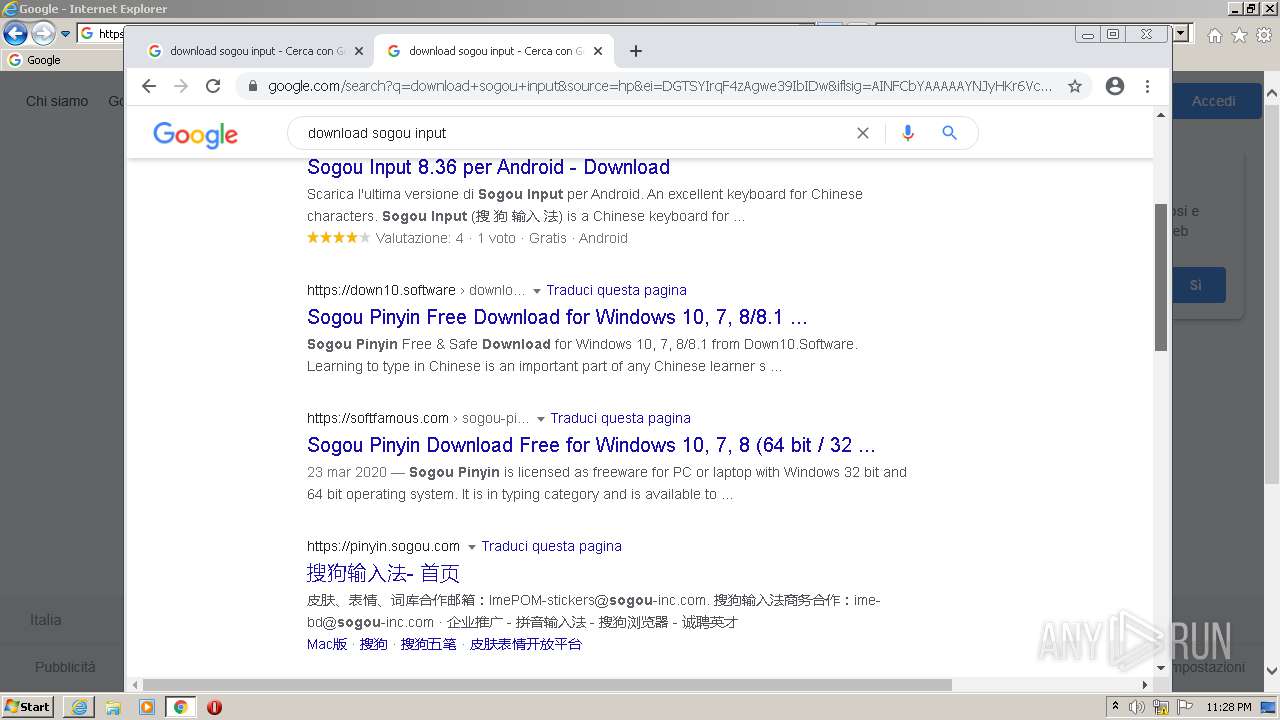Click the vertical scrollbar thumb

[1161, 277]
